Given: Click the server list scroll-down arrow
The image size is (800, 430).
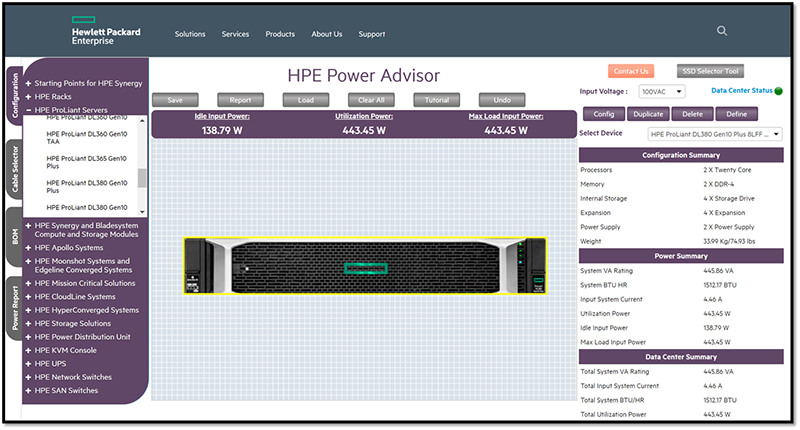Looking at the screenshot, I should point(142,212).
